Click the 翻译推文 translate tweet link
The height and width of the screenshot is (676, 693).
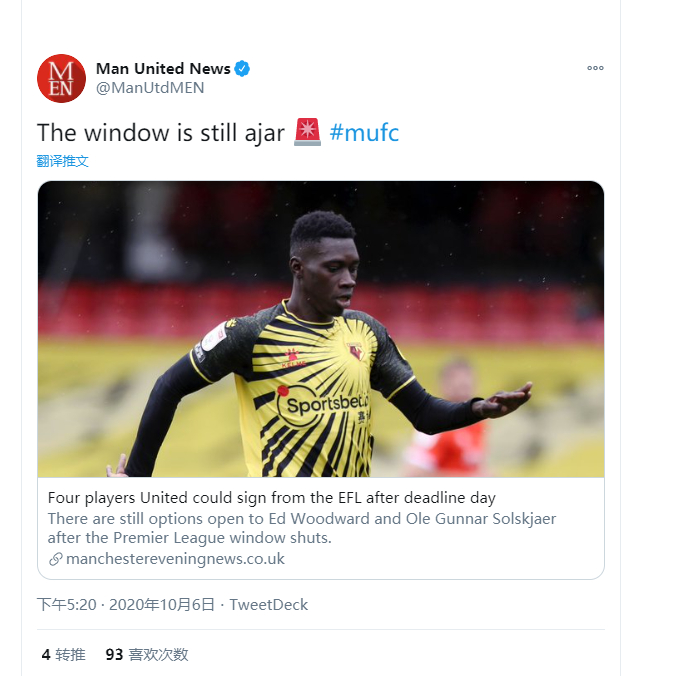tap(62, 161)
